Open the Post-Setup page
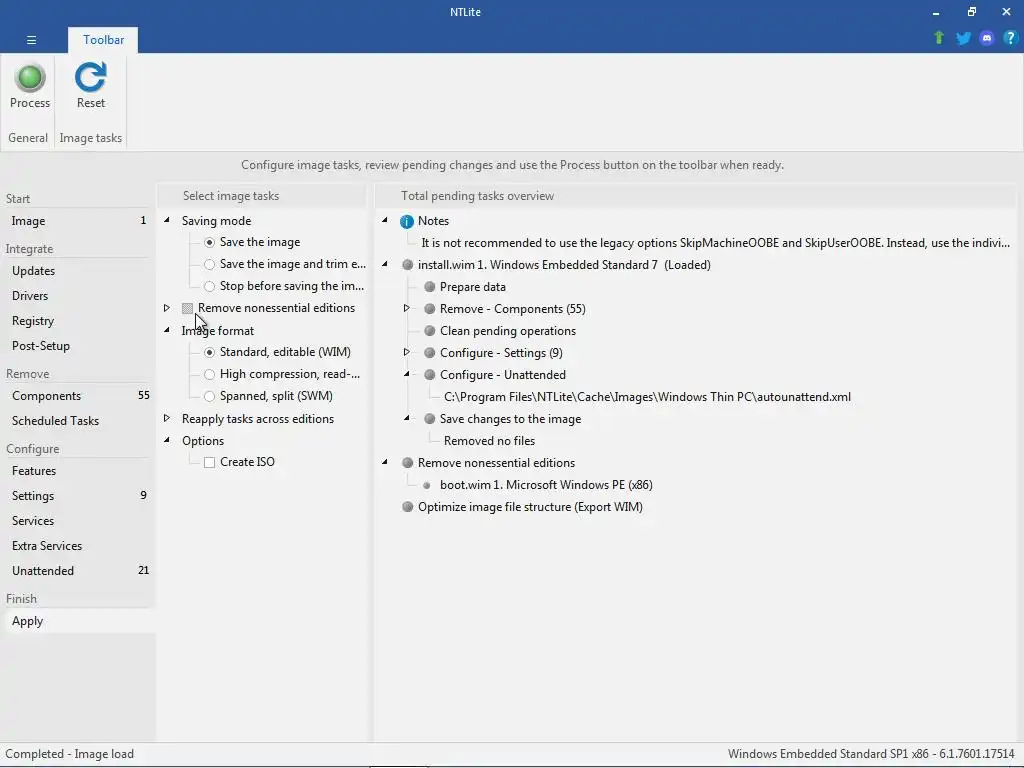The image size is (1024, 768). [x=78, y=345]
